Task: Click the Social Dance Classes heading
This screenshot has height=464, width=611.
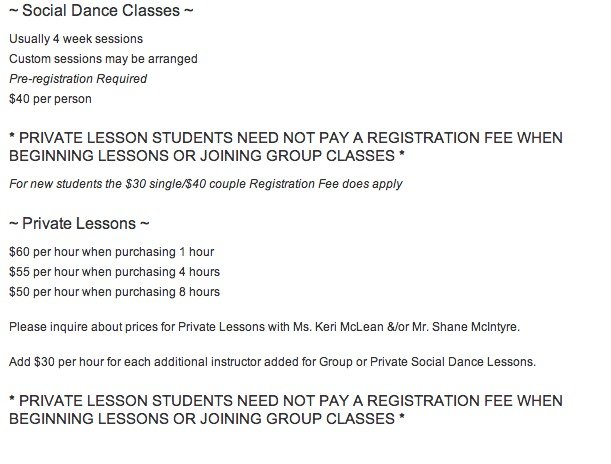Action: [101, 11]
